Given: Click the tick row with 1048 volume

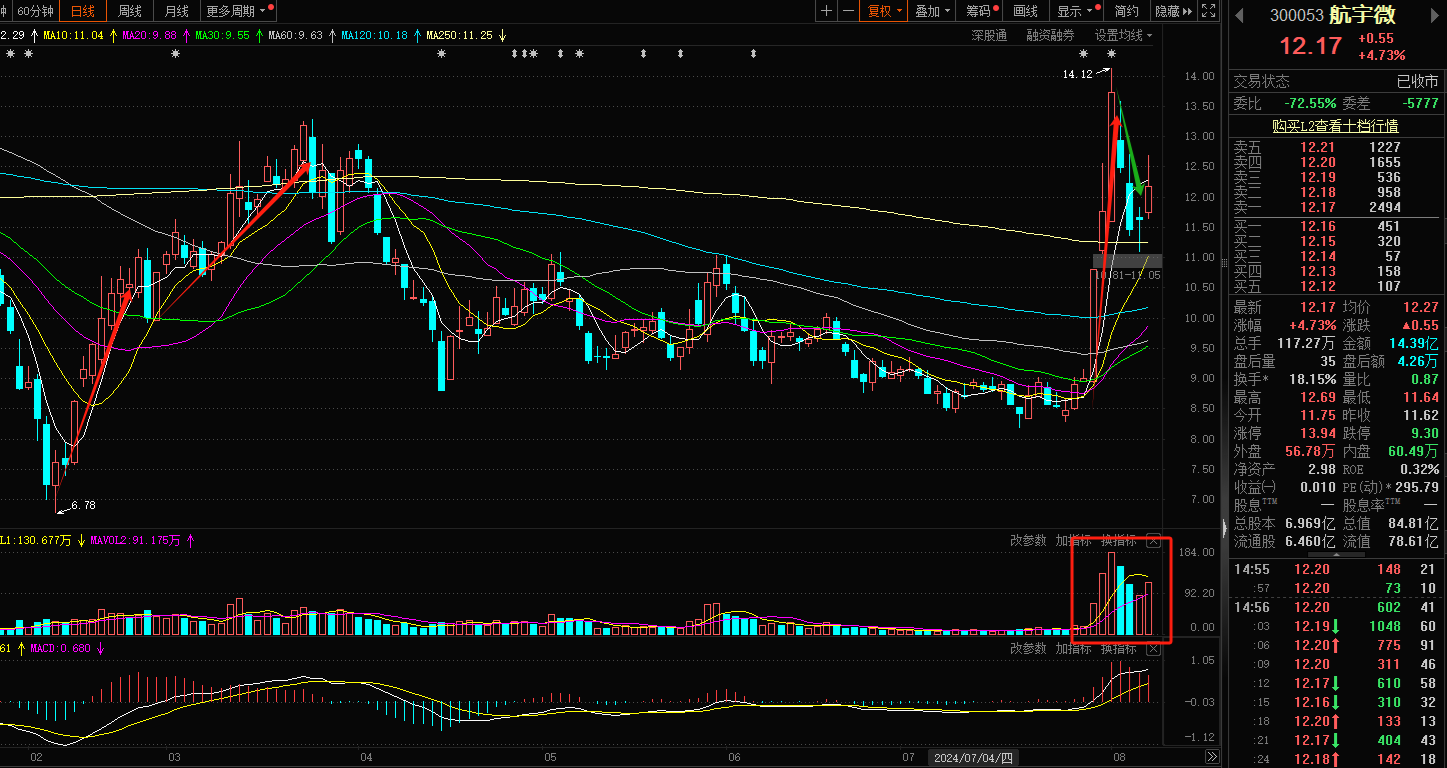Looking at the screenshot, I should click(x=1335, y=626).
